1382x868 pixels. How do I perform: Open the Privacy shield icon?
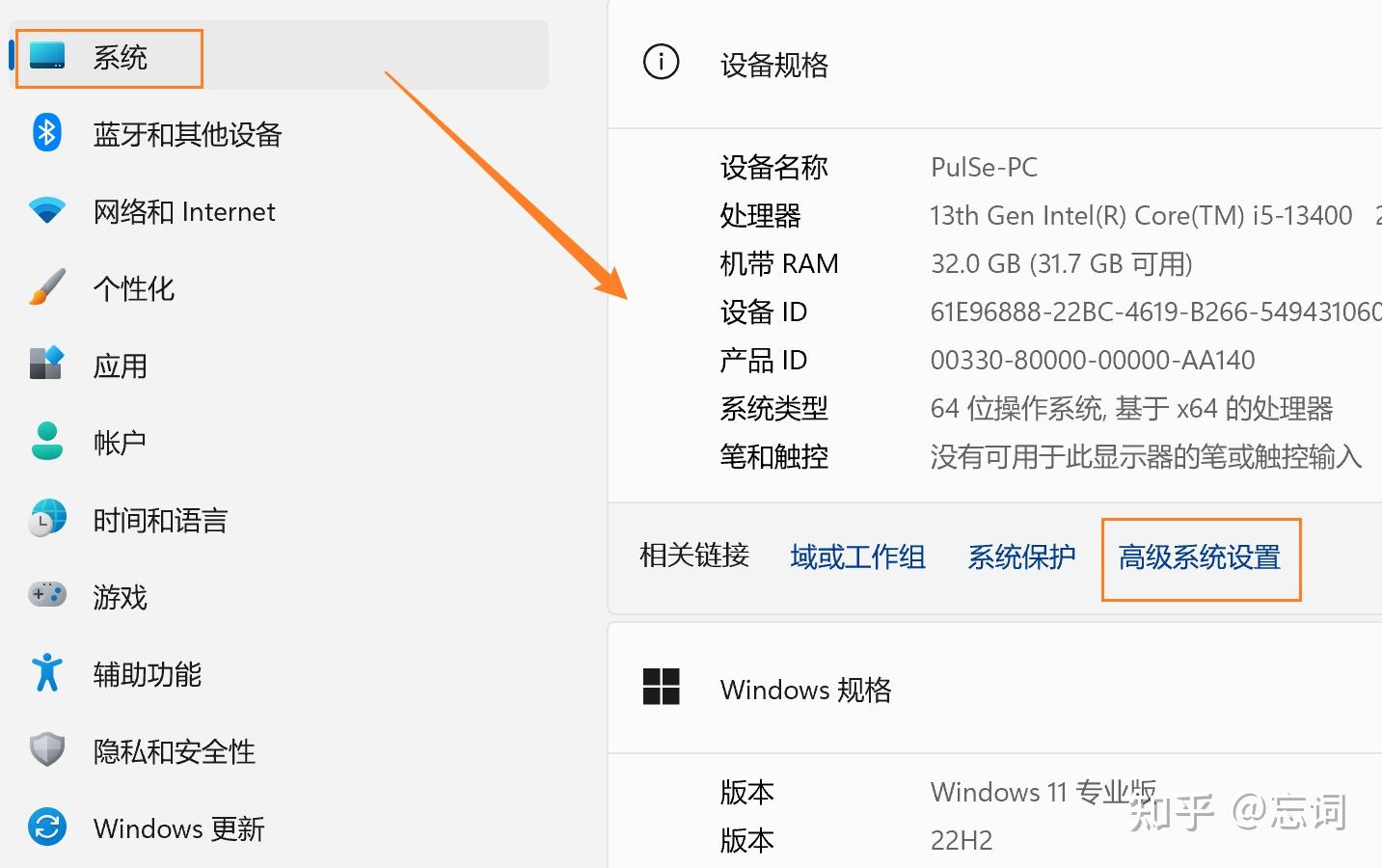[x=46, y=749]
